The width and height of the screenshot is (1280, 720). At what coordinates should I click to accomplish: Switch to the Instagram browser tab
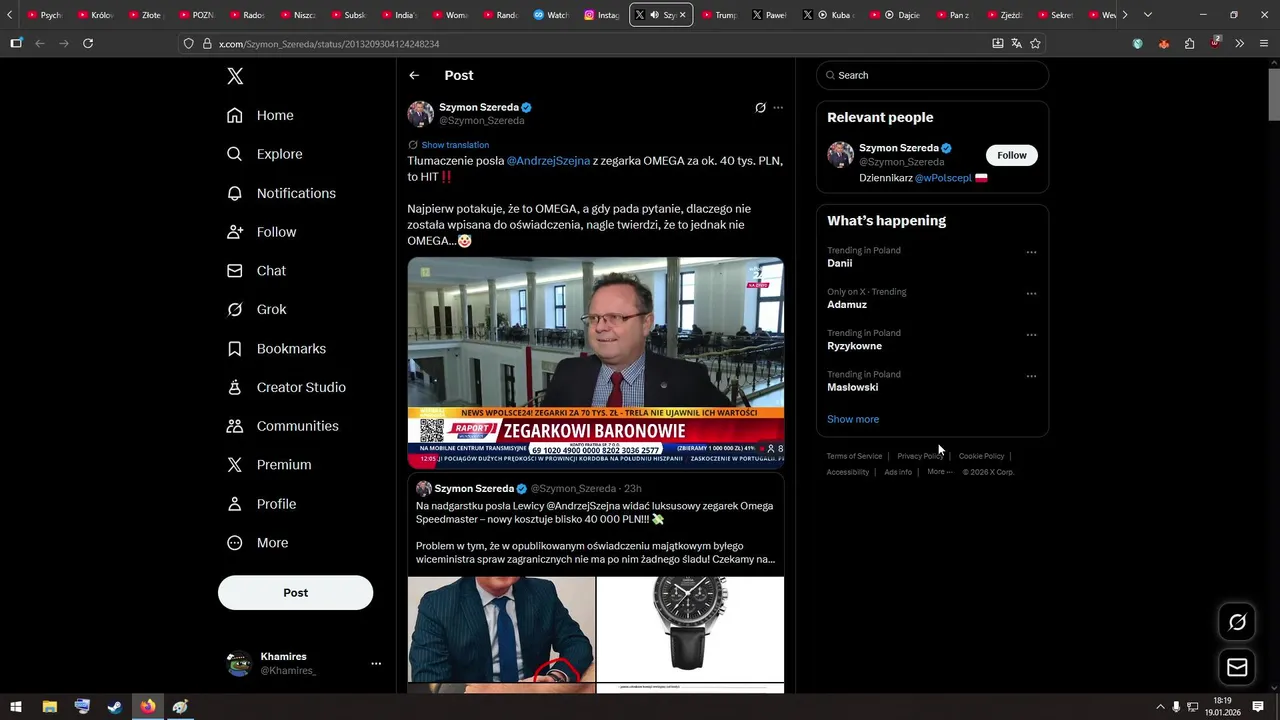(x=603, y=15)
